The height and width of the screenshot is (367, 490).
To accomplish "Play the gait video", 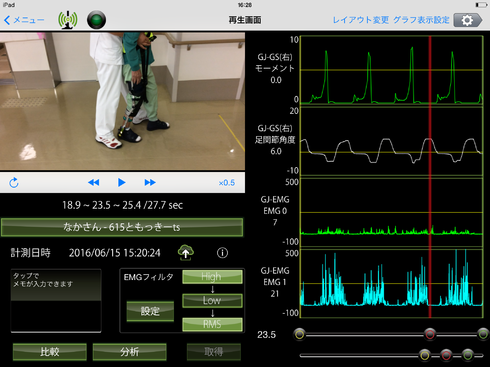I will (x=122, y=182).
